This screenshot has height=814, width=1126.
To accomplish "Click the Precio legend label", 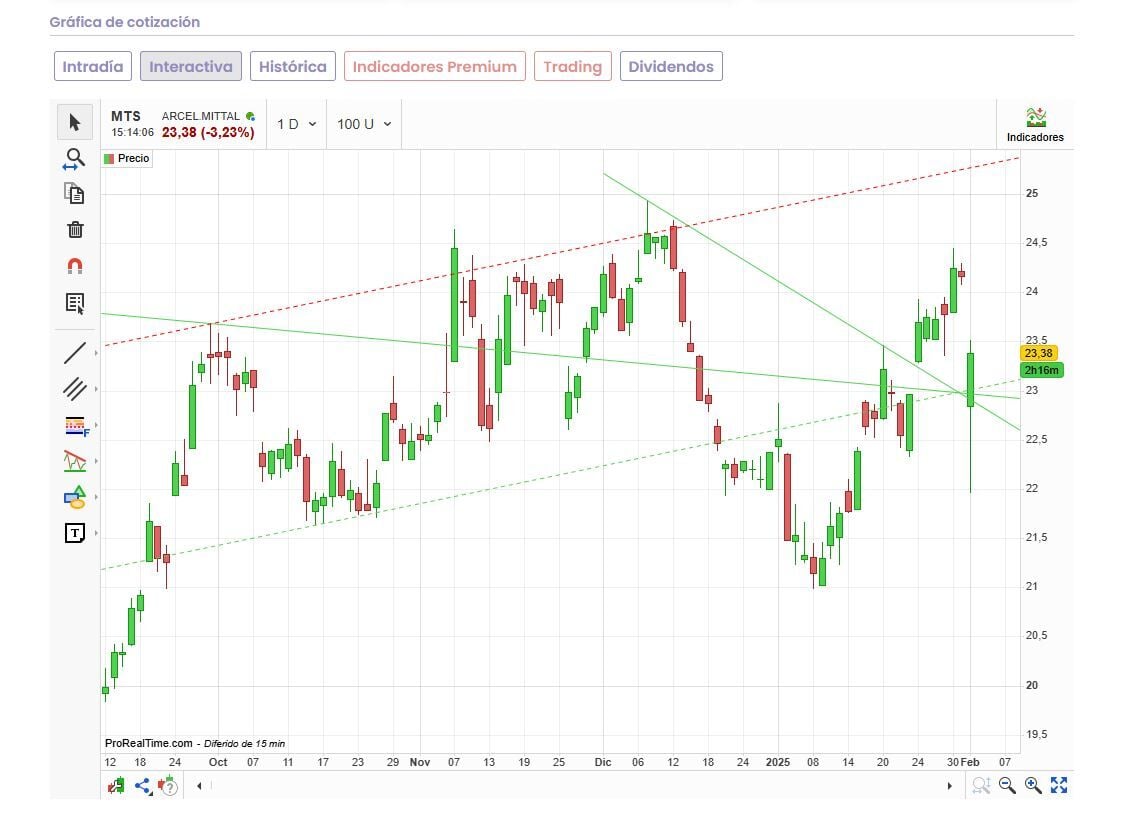I will click(134, 159).
